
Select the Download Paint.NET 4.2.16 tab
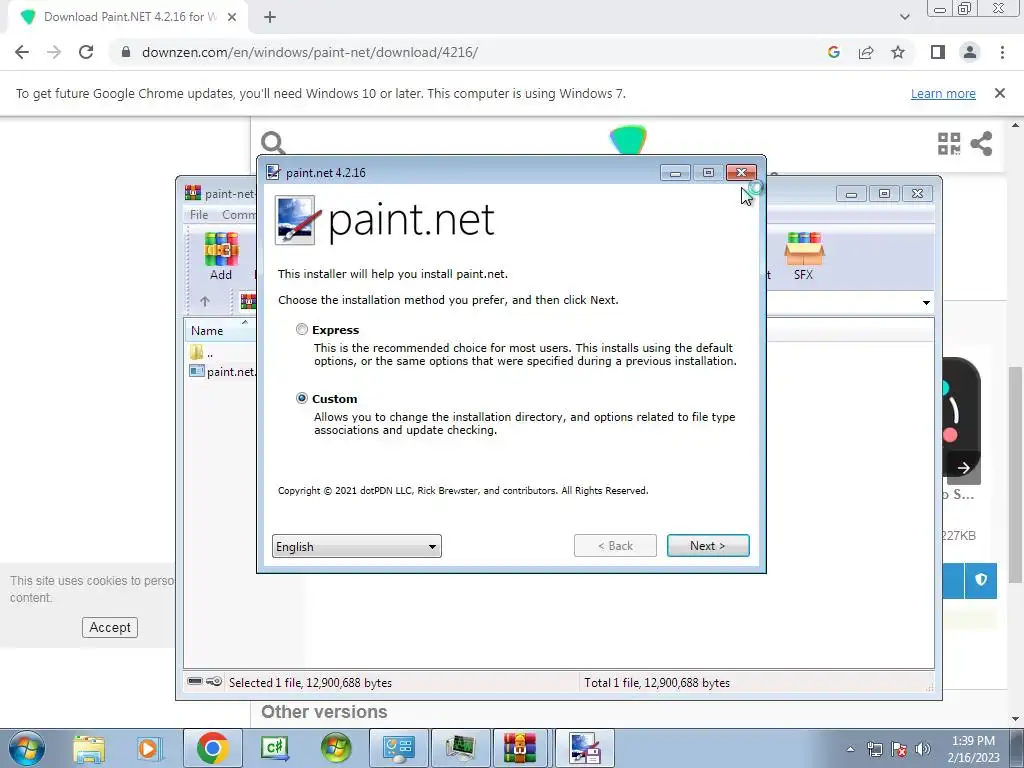point(127,17)
